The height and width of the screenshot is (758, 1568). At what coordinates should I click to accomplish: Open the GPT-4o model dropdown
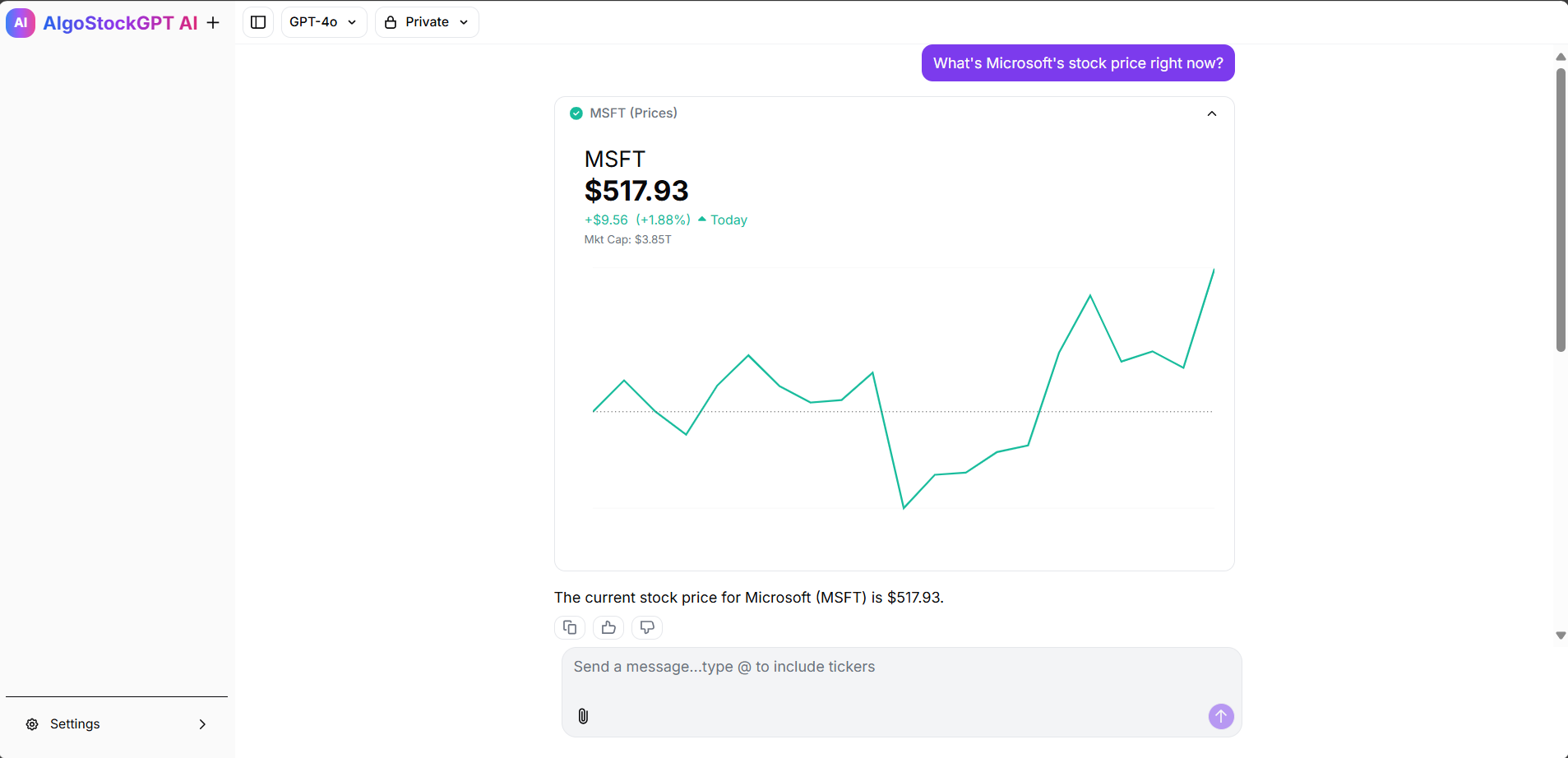point(324,22)
